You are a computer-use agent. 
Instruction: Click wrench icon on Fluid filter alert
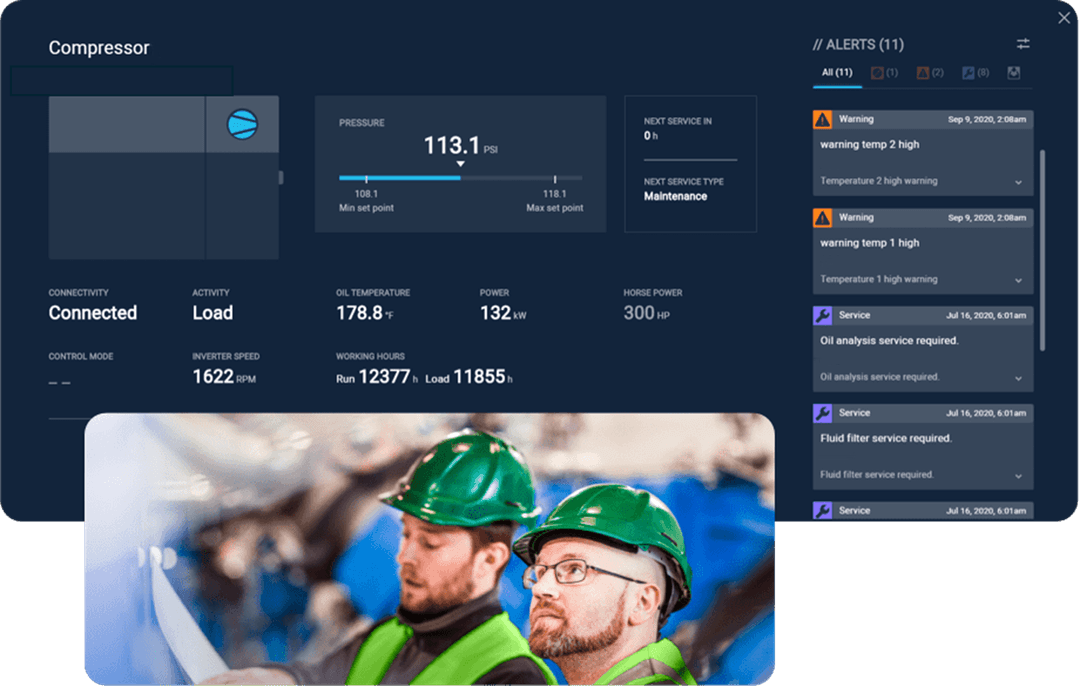coord(822,413)
